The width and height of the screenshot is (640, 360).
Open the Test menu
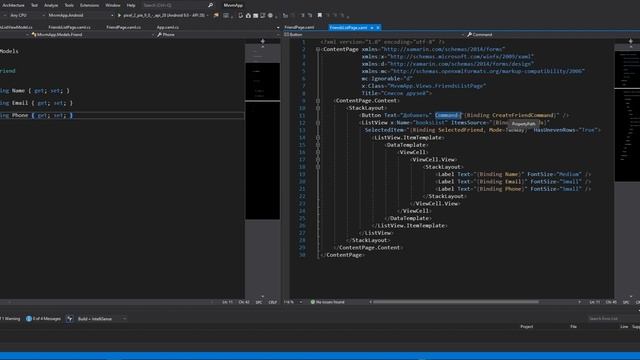coord(34,5)
